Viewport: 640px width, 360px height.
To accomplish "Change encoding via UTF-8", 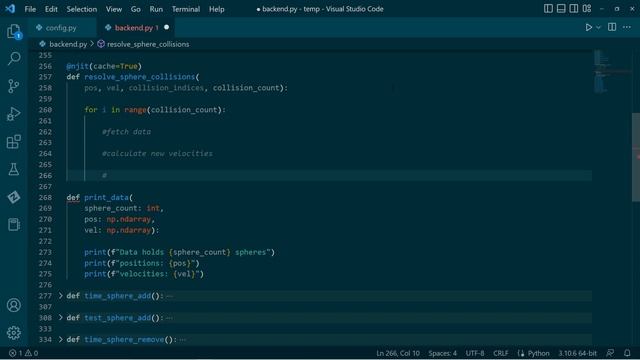I will click(475, 353).
